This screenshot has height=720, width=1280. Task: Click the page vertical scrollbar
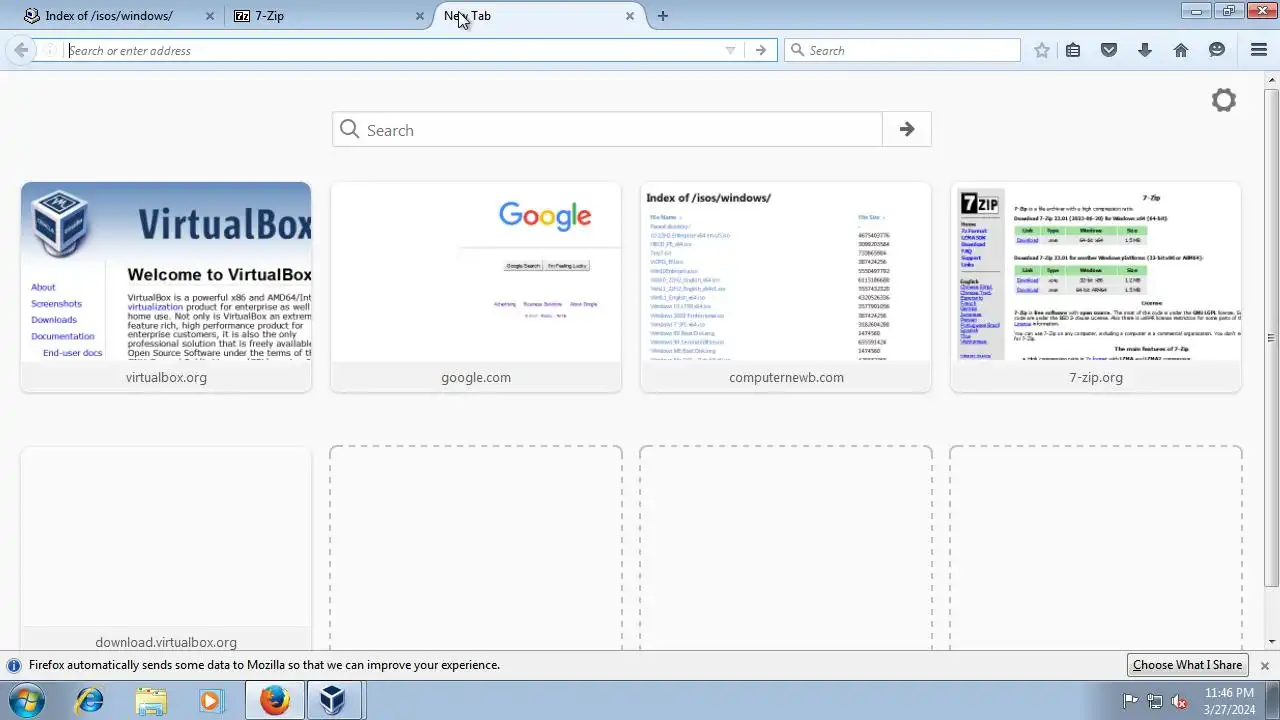pyautogui.click(x=1271, y=338)
